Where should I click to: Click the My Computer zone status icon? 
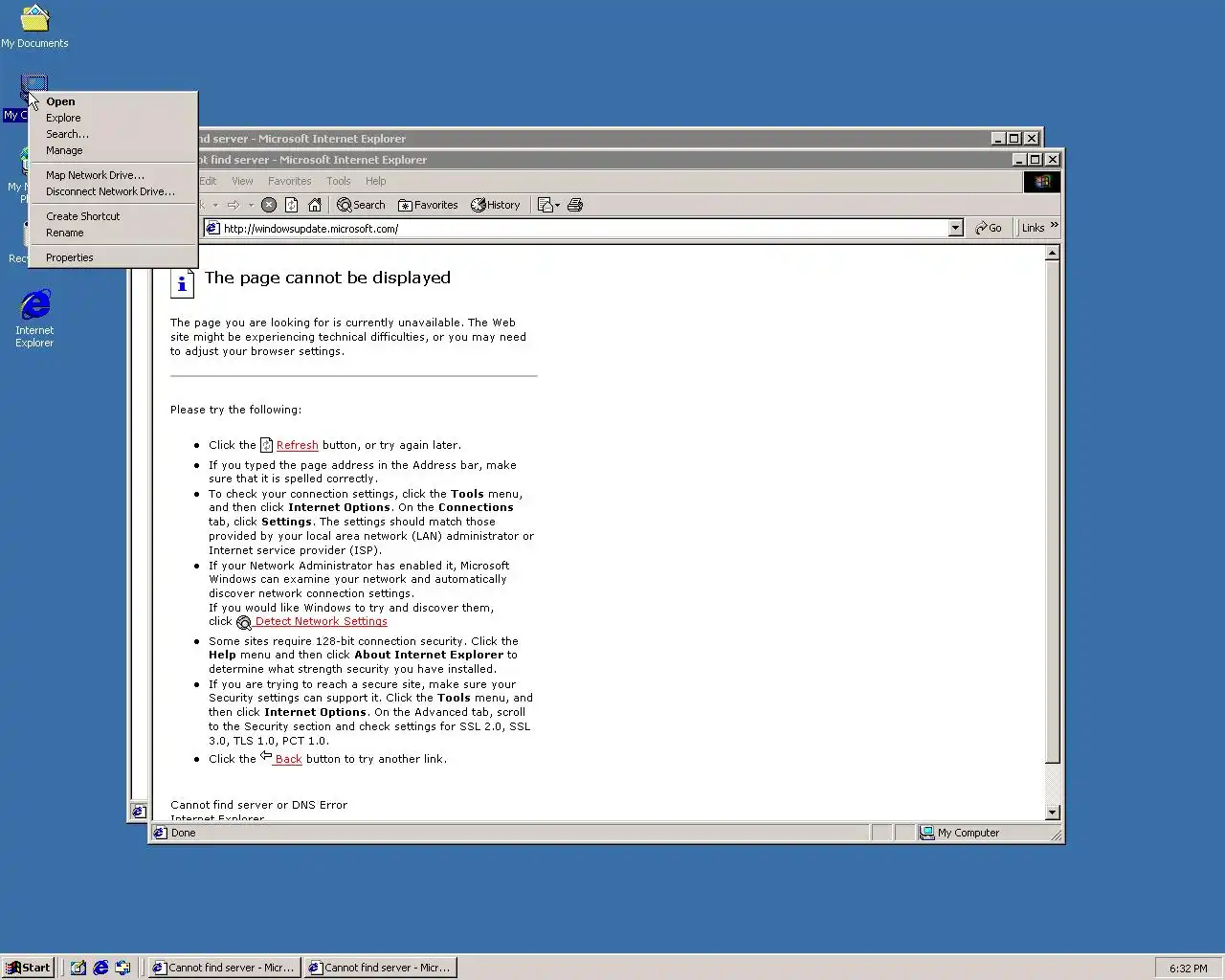click(926, 833)
